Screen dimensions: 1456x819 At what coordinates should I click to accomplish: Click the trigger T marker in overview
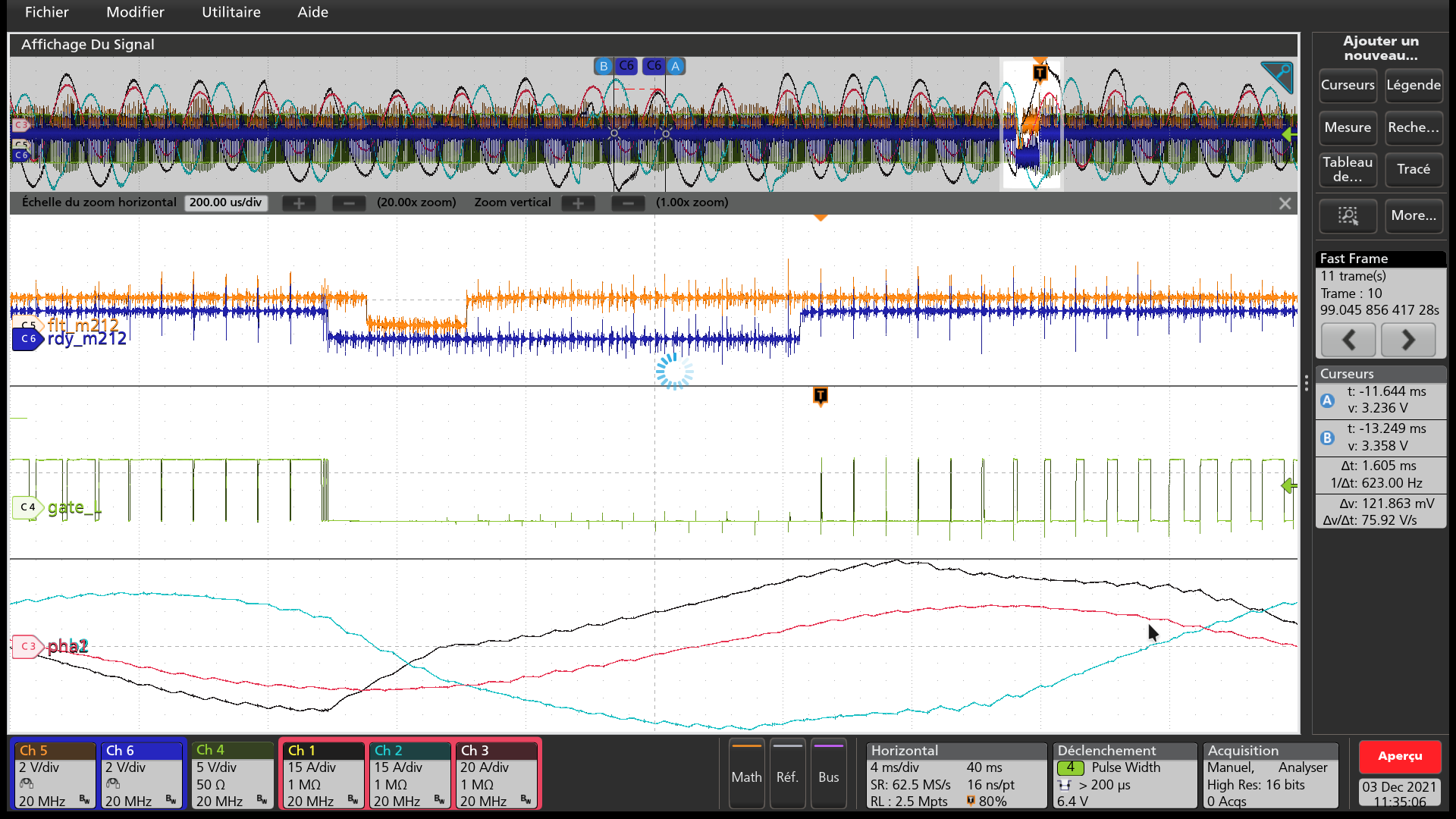point(1040,73)
